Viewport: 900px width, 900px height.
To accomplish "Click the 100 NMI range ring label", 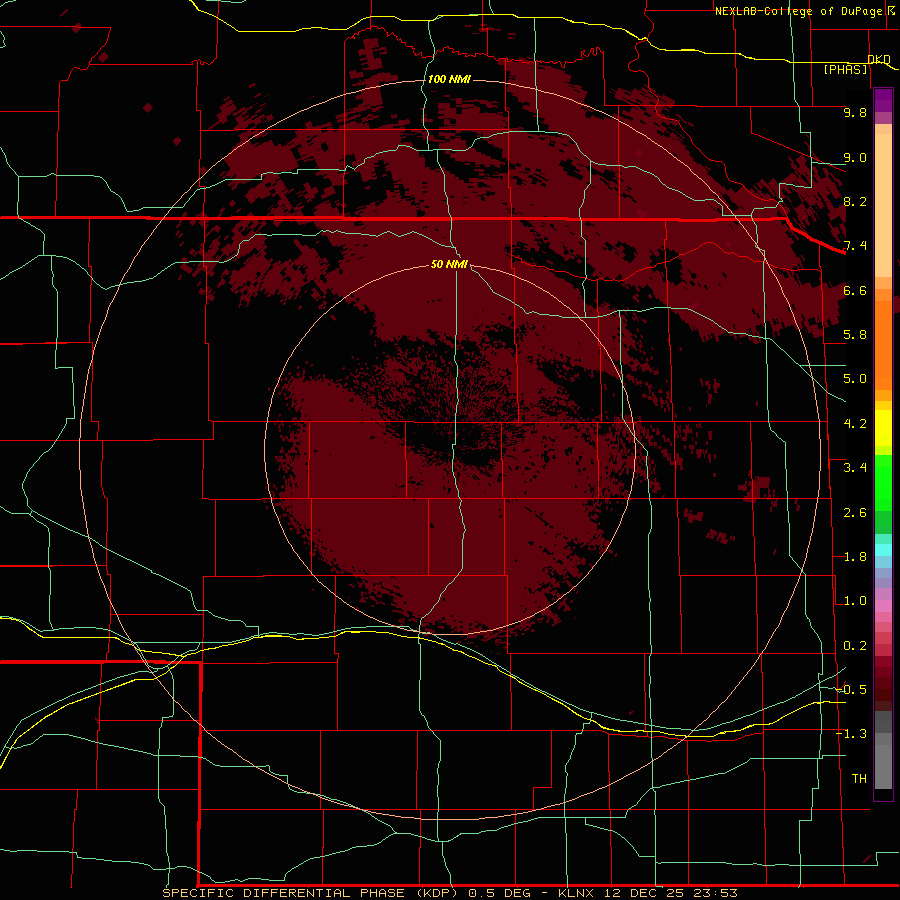I will [449, 79].
